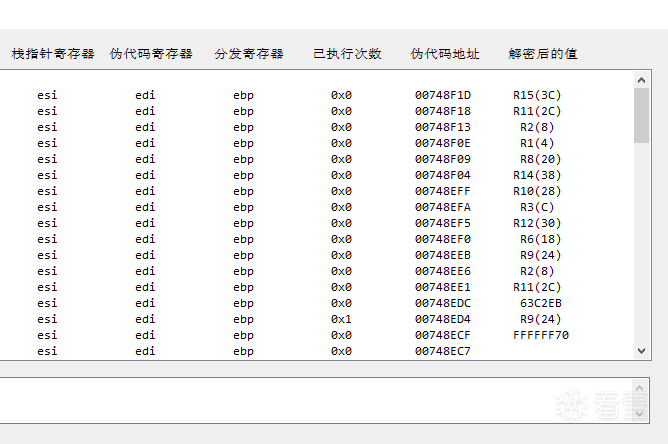Click esi in row 00748EDC

click(47, 303)
